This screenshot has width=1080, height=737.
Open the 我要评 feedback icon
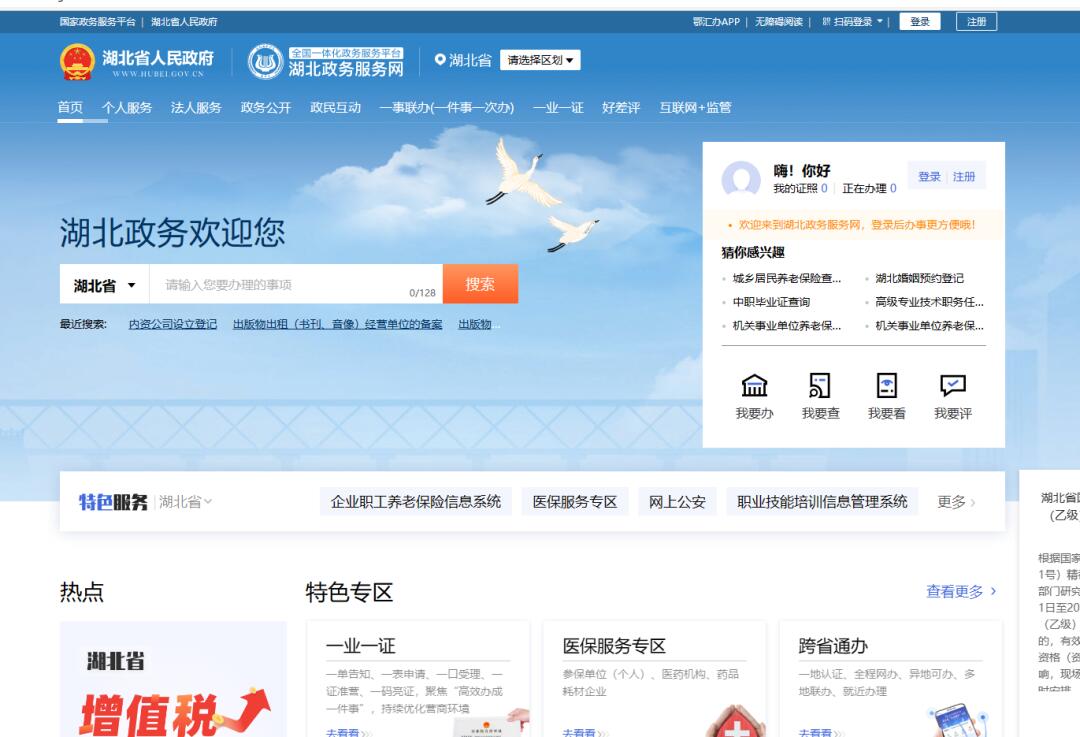[x=953, y=386]
